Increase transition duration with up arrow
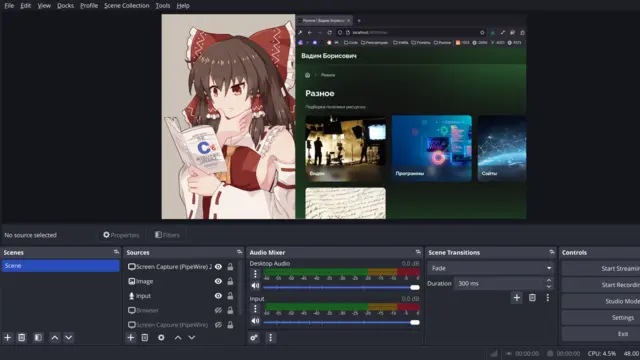The image size is (640, 360). tap(549, 280)
